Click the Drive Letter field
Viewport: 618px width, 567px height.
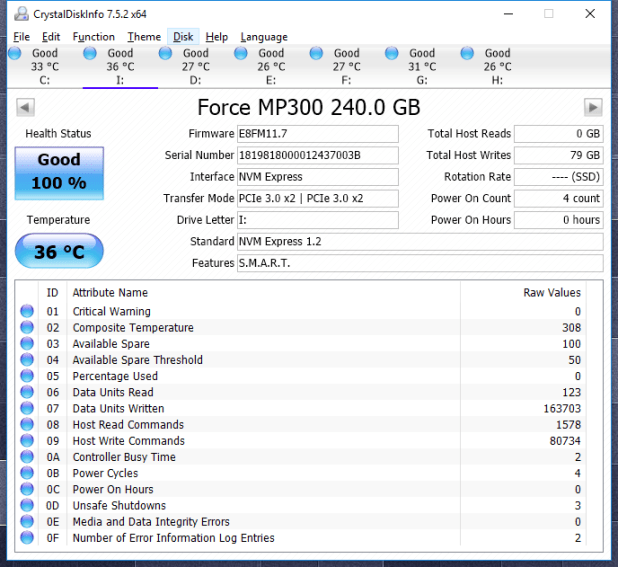(318, 220)
